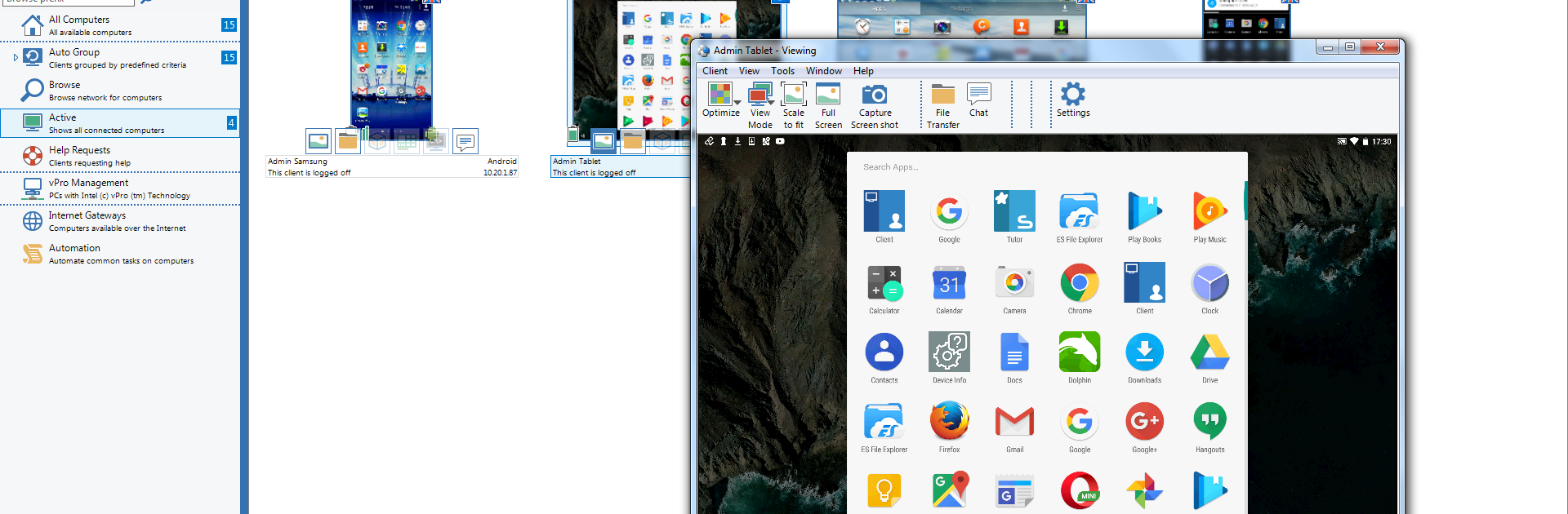Select the Admin Samsung phone thumbnail
The height and width of the screenshot is (514, 1568).
pos(391,64)
